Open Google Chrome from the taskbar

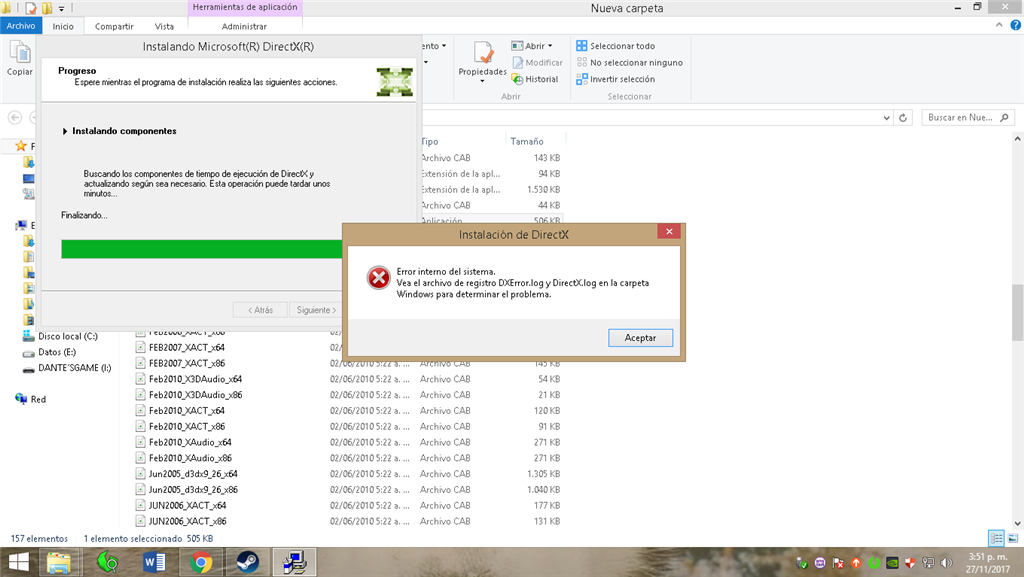(201, 562)
